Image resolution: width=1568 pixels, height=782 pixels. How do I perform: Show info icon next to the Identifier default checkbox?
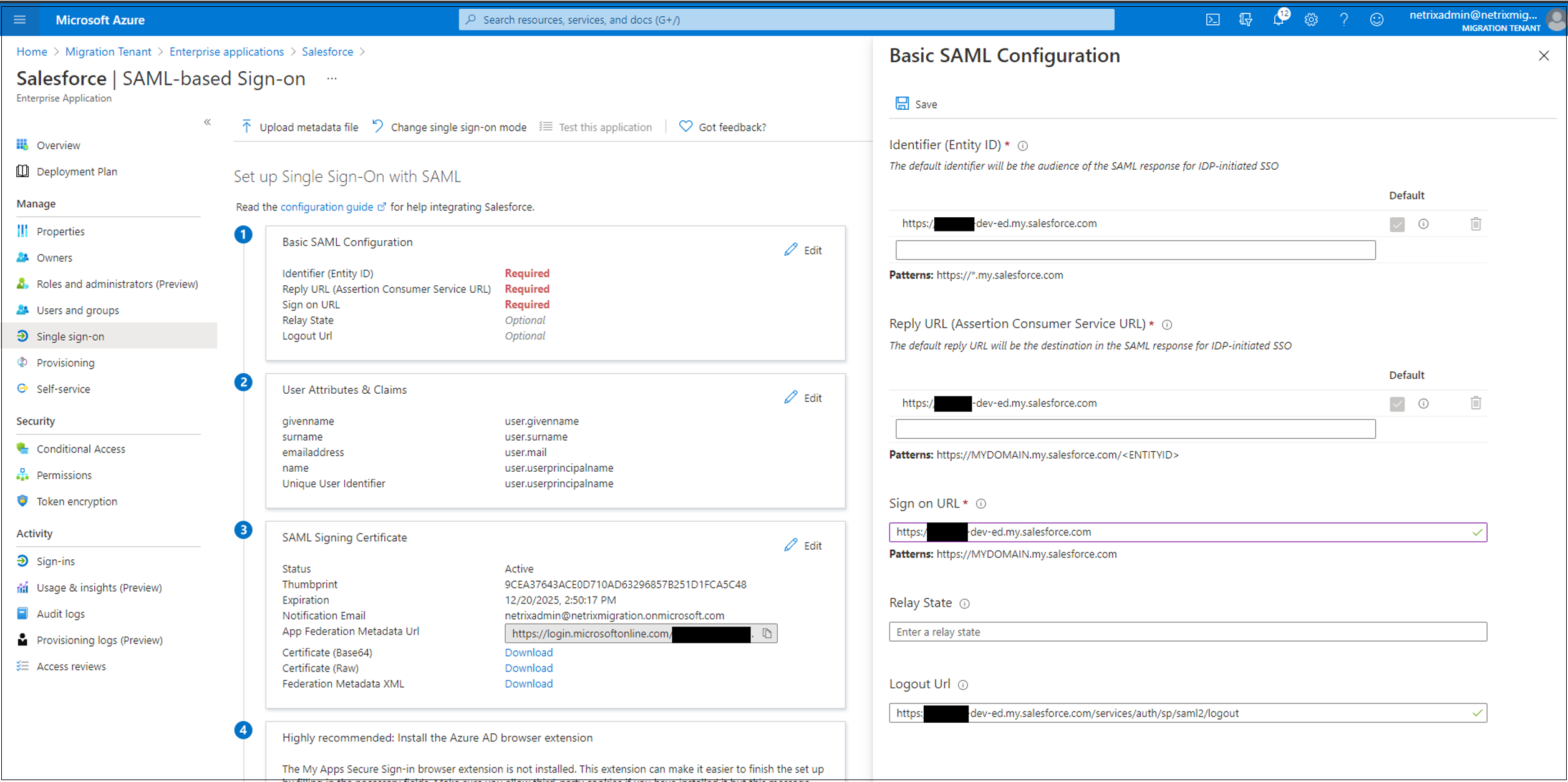click(x=1423, y=224)
